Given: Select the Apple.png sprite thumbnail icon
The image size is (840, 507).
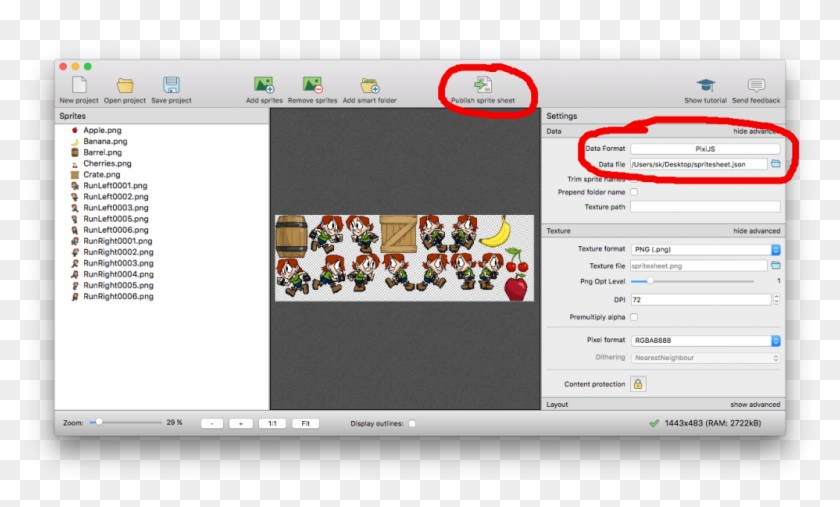Looking at the screenshot, I should (x=75, y=130).
